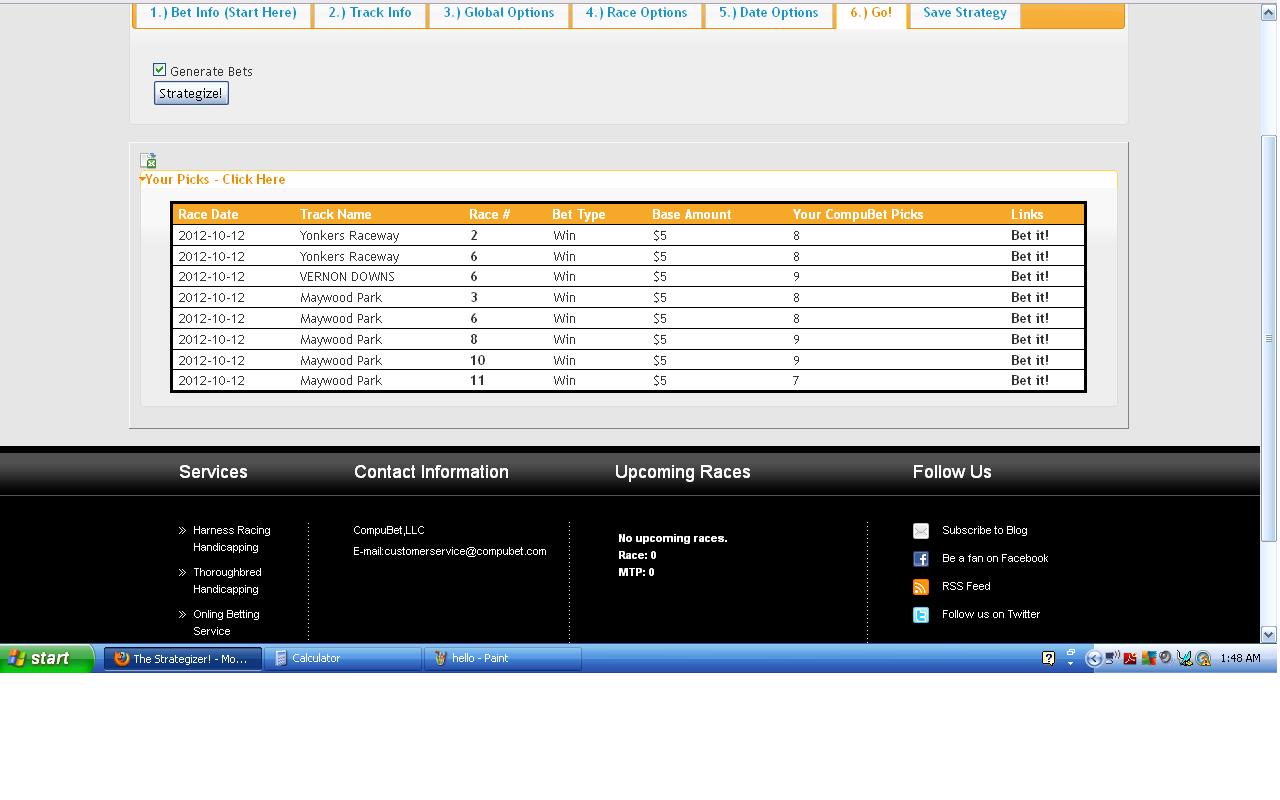Uncheck the Generate Bets checkbox
1280x800 pixels.
159,70
